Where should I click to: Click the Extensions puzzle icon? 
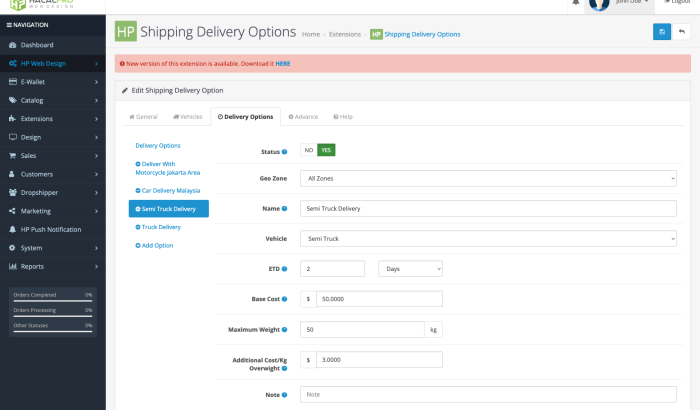coord(12,118)
